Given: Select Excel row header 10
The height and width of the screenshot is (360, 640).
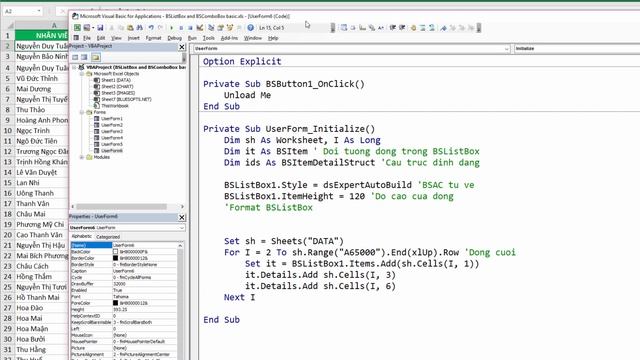Looking at the screenshot, I should [7, 131].
